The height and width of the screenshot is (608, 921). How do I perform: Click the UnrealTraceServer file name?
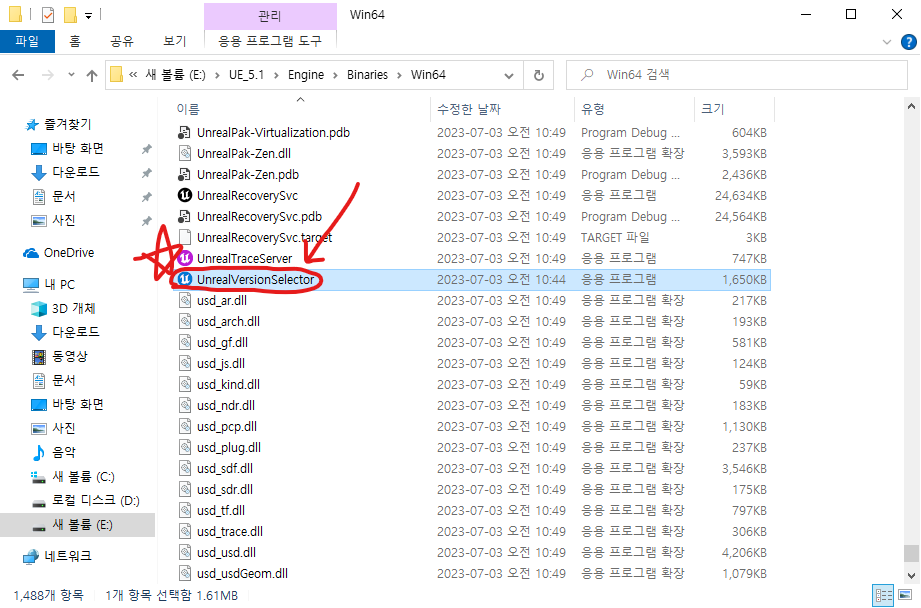click(x=244, y=258)
